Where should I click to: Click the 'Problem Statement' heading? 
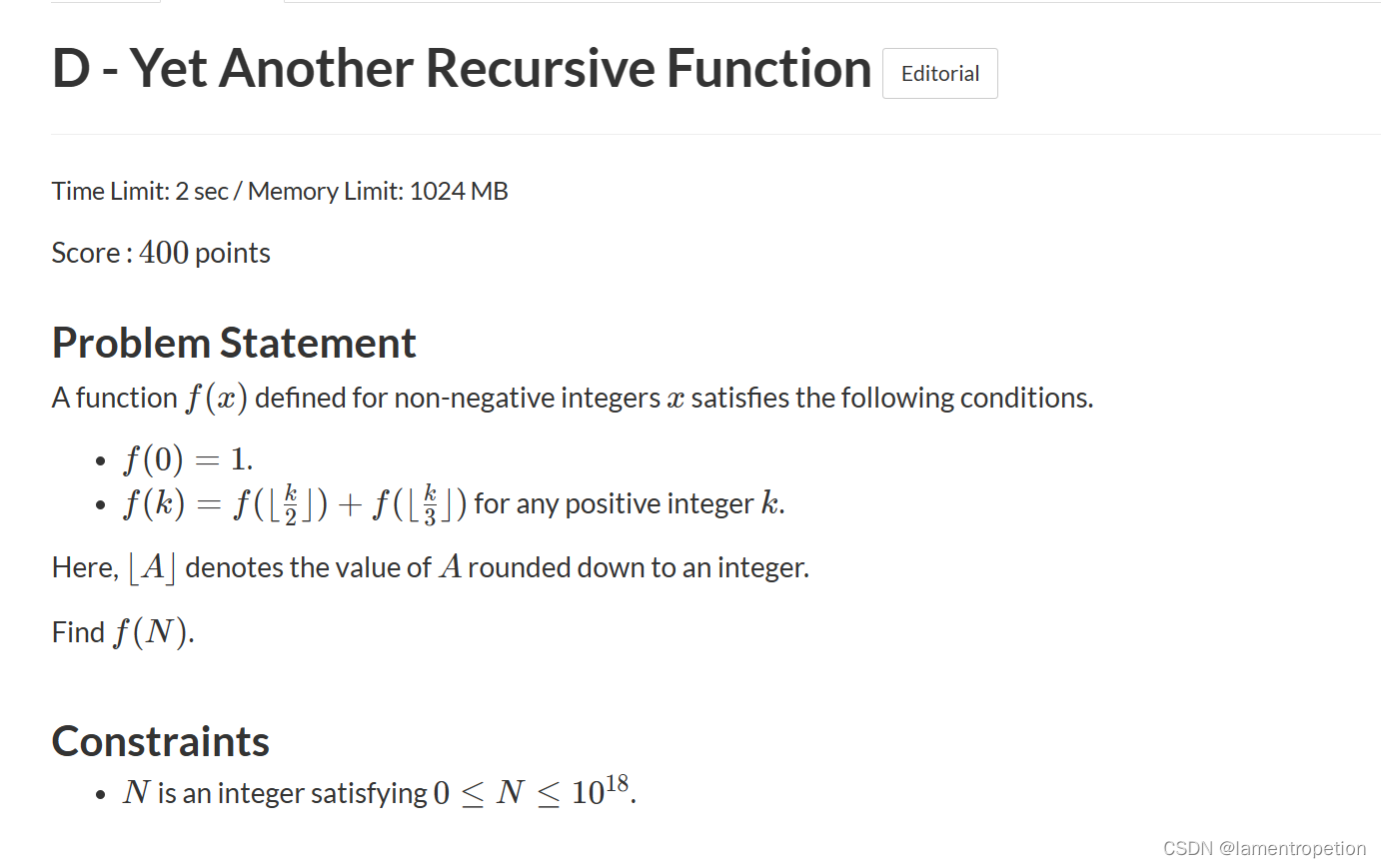[x=233, y=343]
